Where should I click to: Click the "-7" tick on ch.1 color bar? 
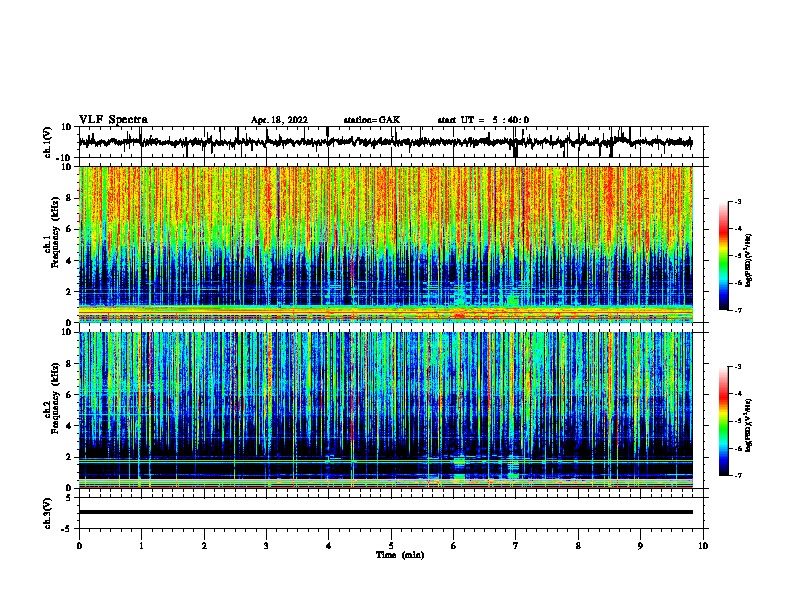click(738, 310)
